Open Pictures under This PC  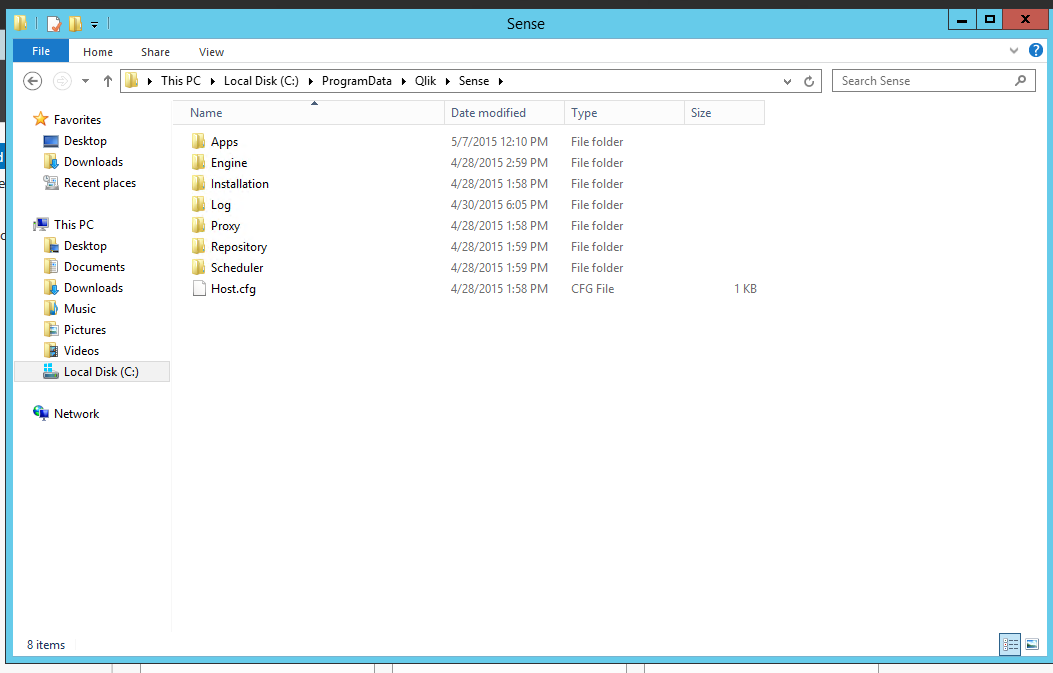85,330
